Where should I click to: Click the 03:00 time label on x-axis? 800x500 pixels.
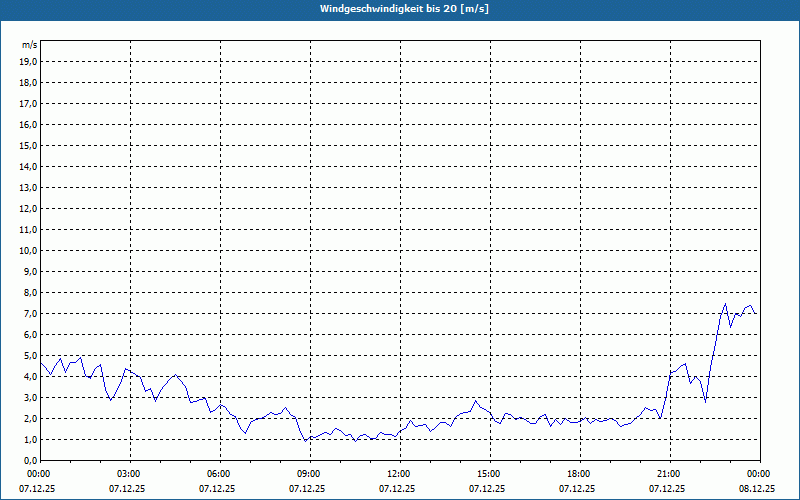[x=129, y=474]
